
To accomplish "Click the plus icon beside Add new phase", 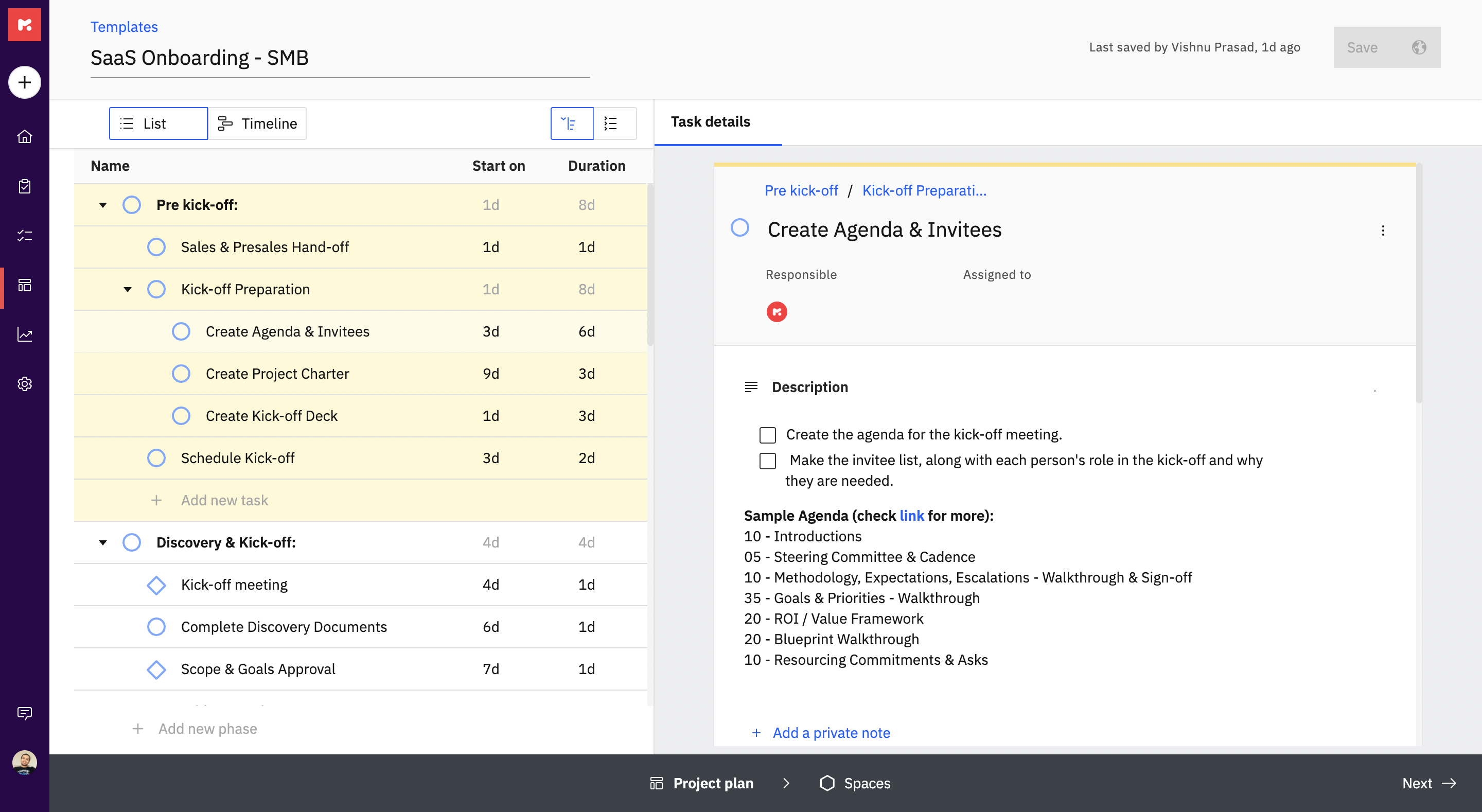I will (137, 729).
